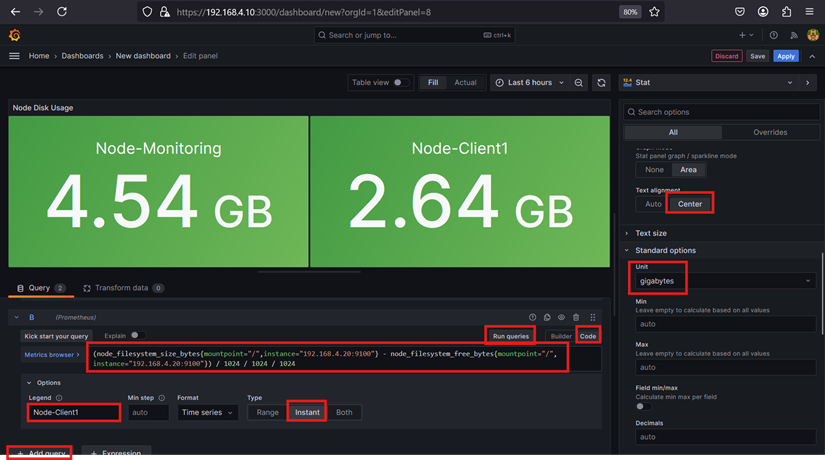Bookmark this page with the star icon
The height and width of the screenshot is (460, 825).
pos(654,12)
